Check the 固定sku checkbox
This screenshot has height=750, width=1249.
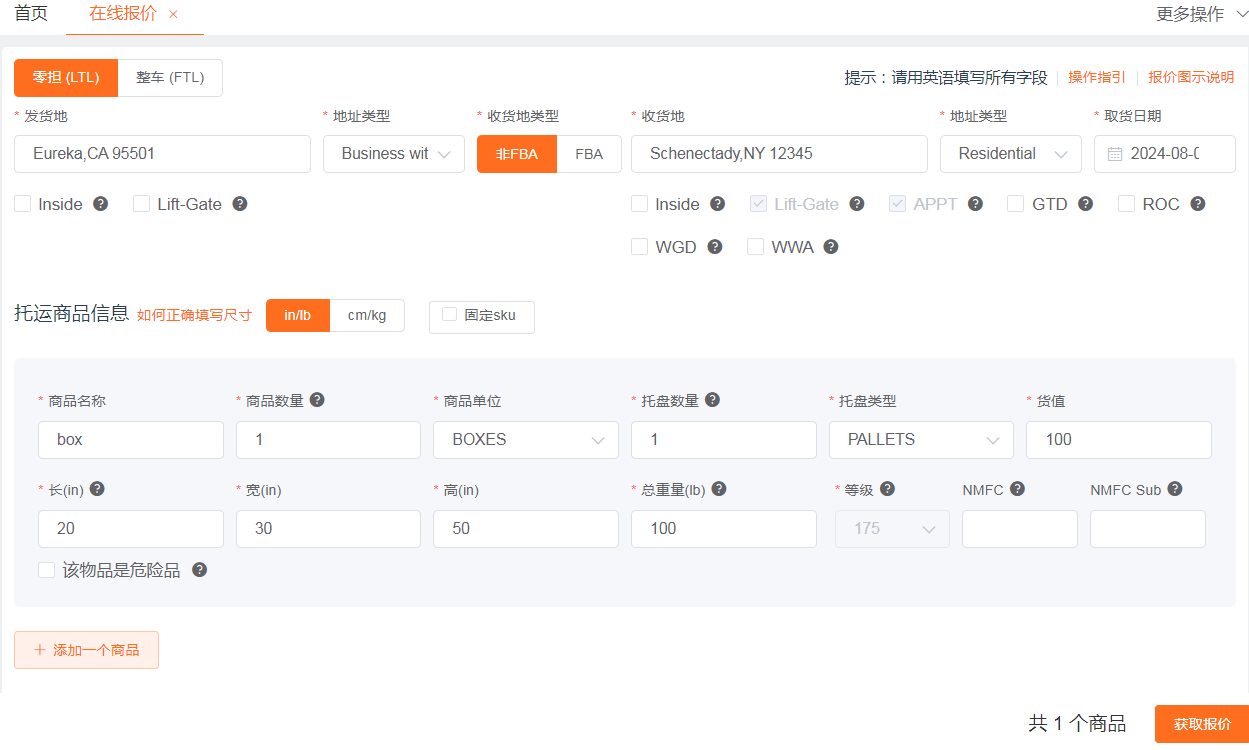(x=449, y=315)
